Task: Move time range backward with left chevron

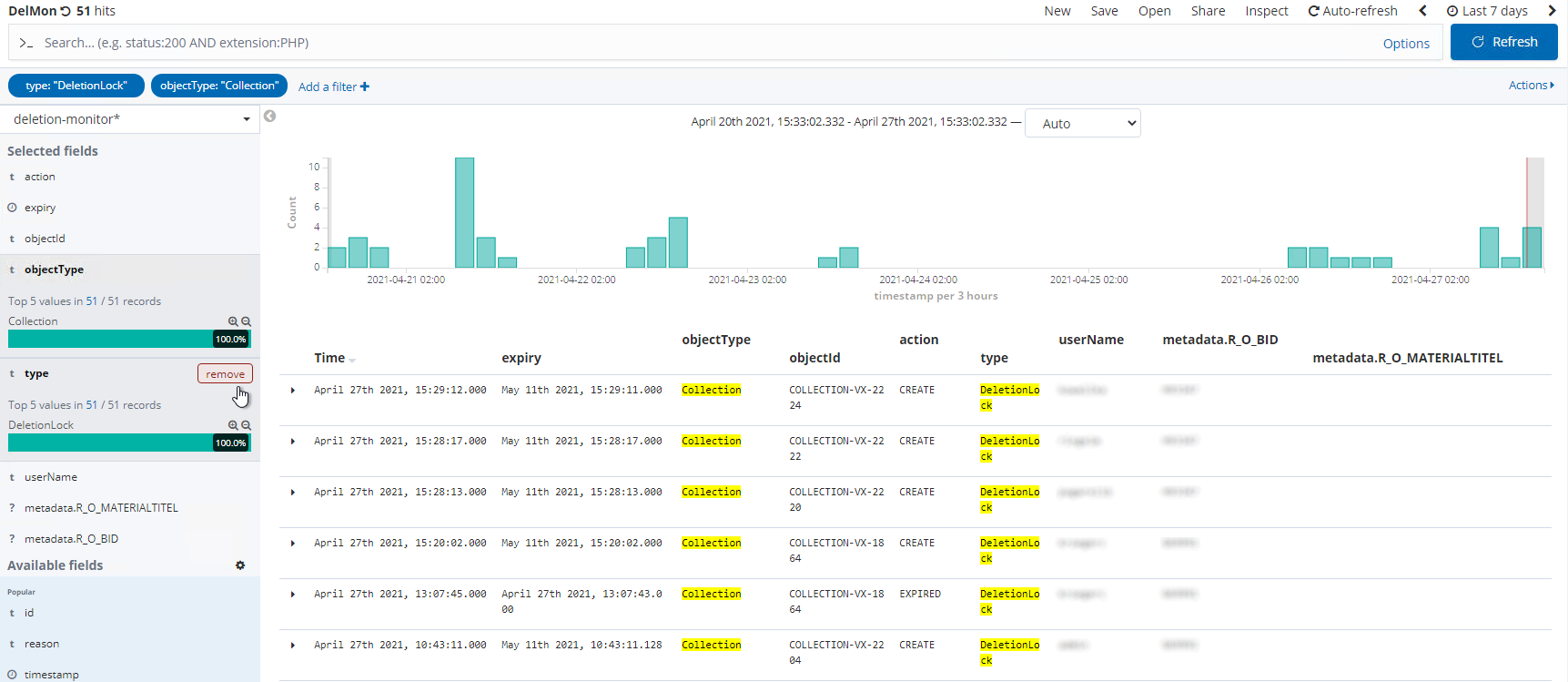Action: coord(1422,11)
